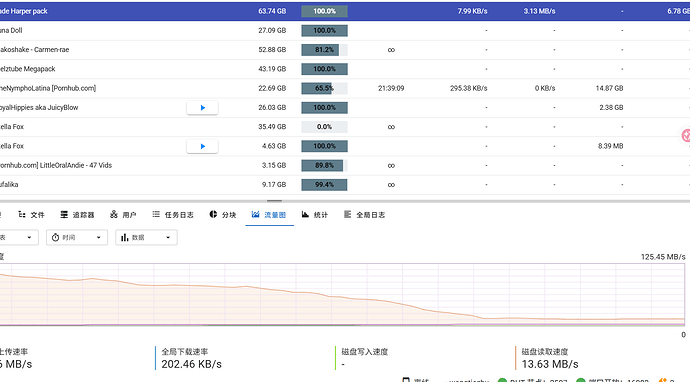The image size is (690, 382).
Task: Select the 流量图 tab
Action: point(269,215)
